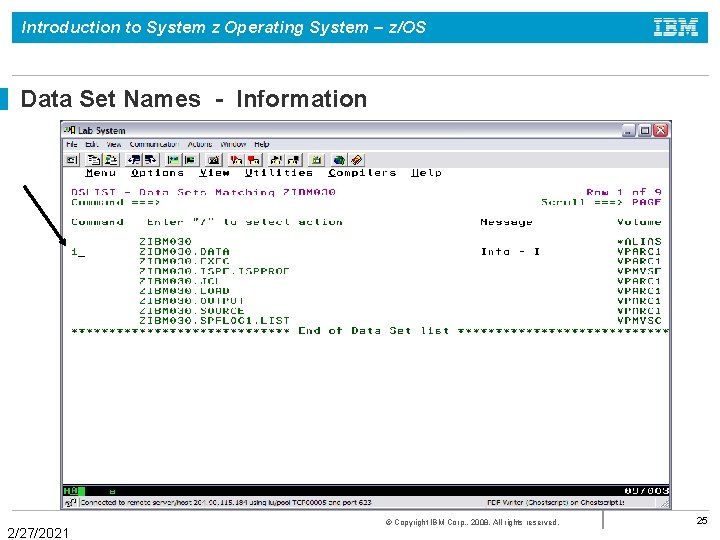The image size is (720, 540).
Task: Click the connection status icon in status bar
Action: [x=71, y=502]
